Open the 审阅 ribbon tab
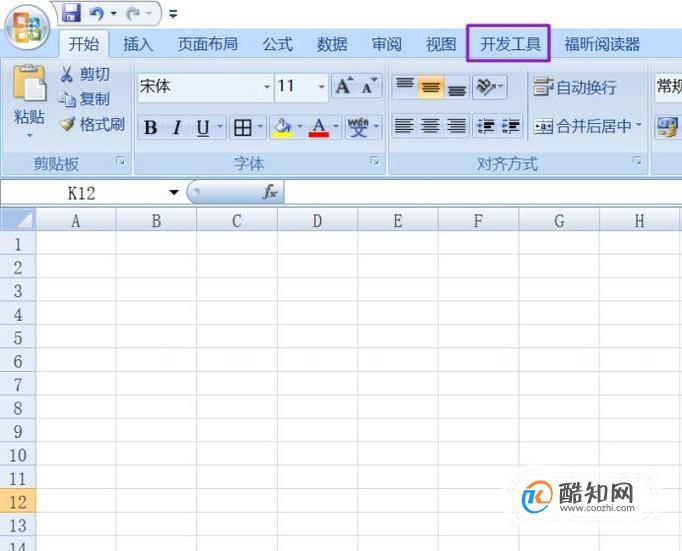Viewport: 682px width, 551px height. (x=386, y=44)
